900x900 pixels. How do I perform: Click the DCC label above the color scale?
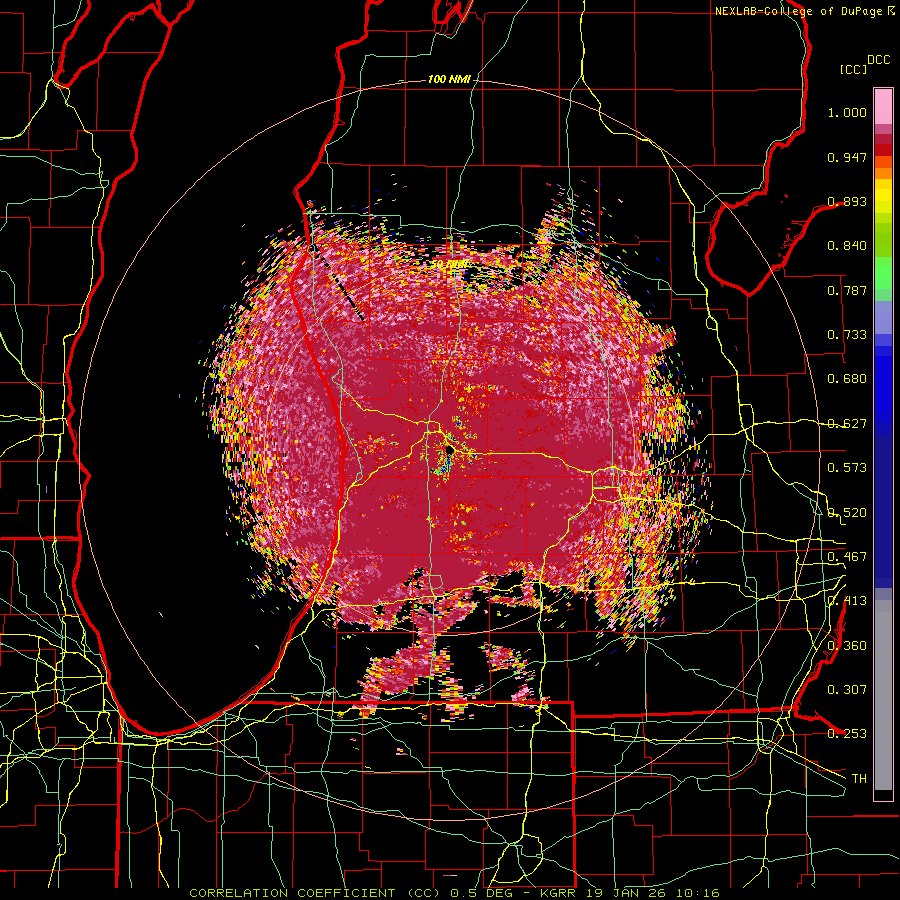pos(878,60)
